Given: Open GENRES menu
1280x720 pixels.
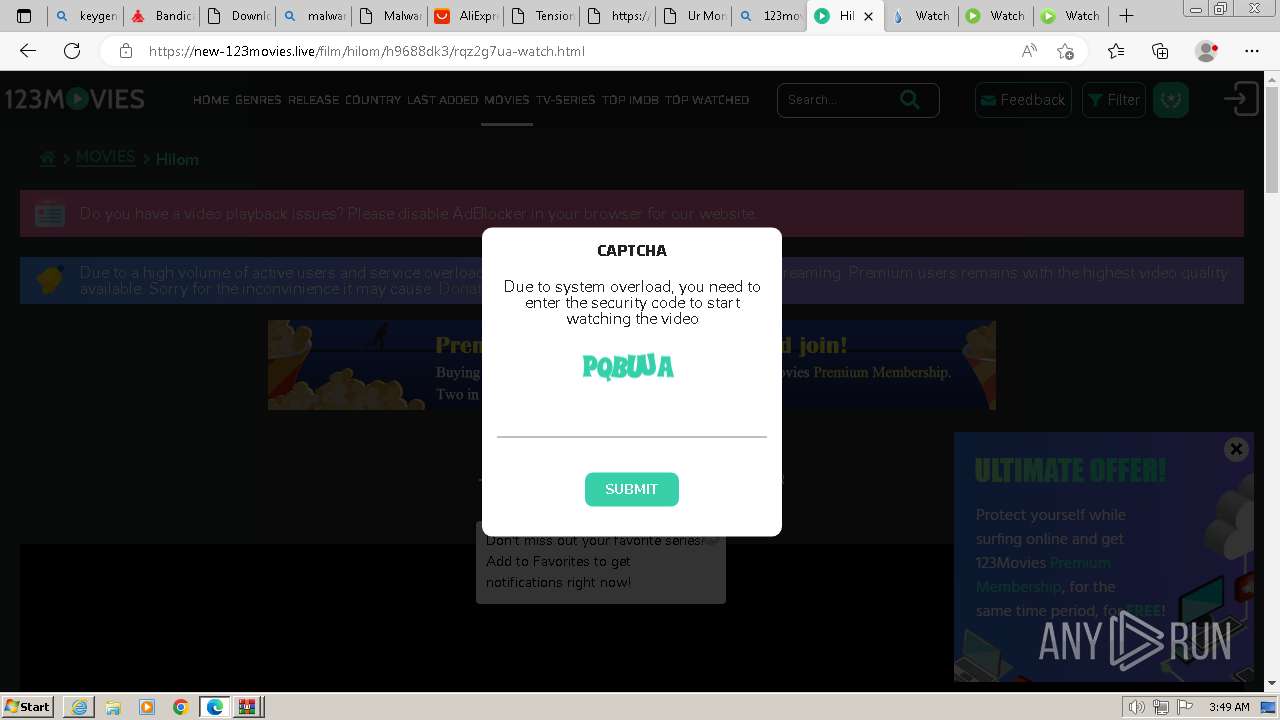Looking at the screenshot, I should tap(258, 100).
